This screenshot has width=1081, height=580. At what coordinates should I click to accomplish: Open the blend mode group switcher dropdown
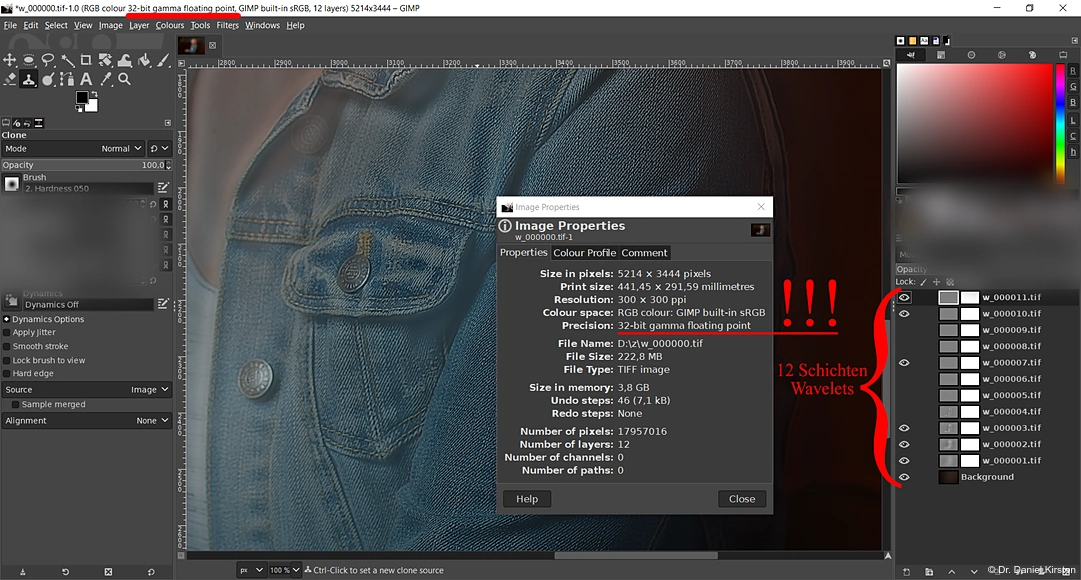(159, 148)
